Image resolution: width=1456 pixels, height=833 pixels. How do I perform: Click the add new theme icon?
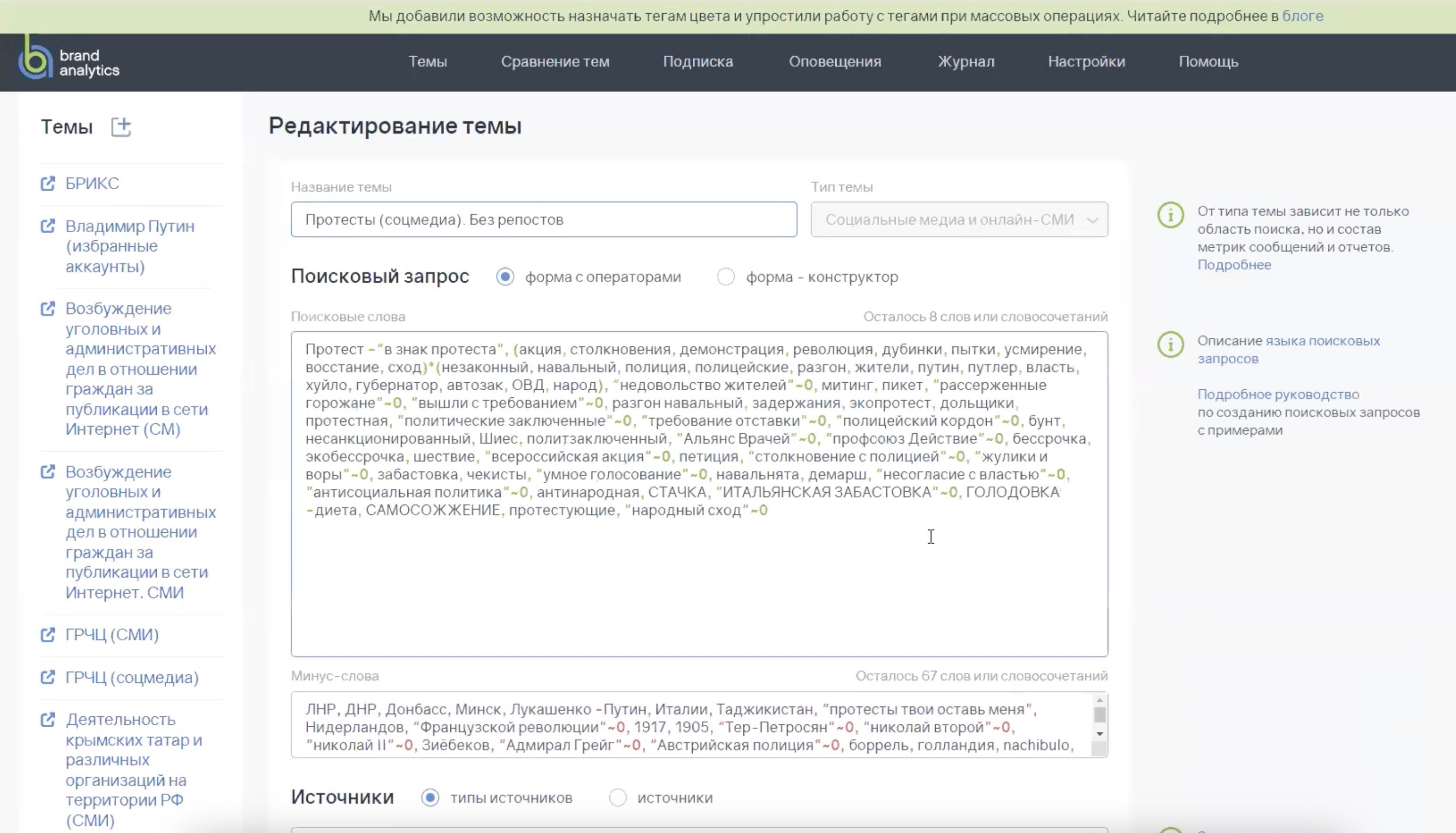(x=121, y=126)
